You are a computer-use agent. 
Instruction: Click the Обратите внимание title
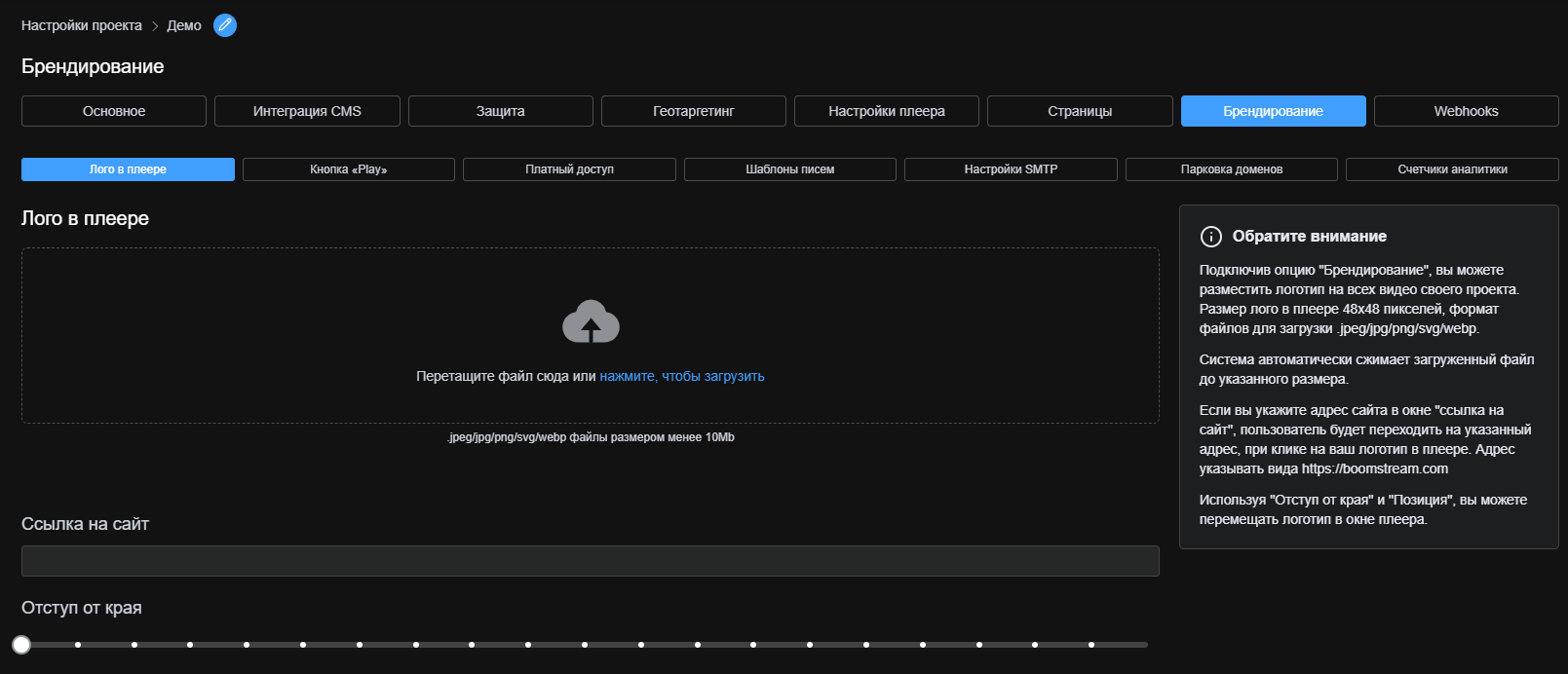(x=1309, y=237)
